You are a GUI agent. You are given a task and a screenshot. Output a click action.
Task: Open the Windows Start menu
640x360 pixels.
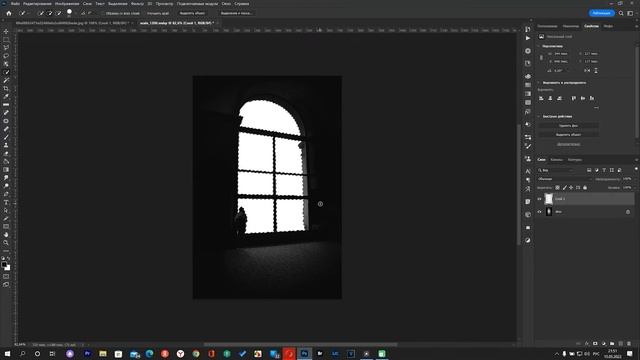(7, 353)
